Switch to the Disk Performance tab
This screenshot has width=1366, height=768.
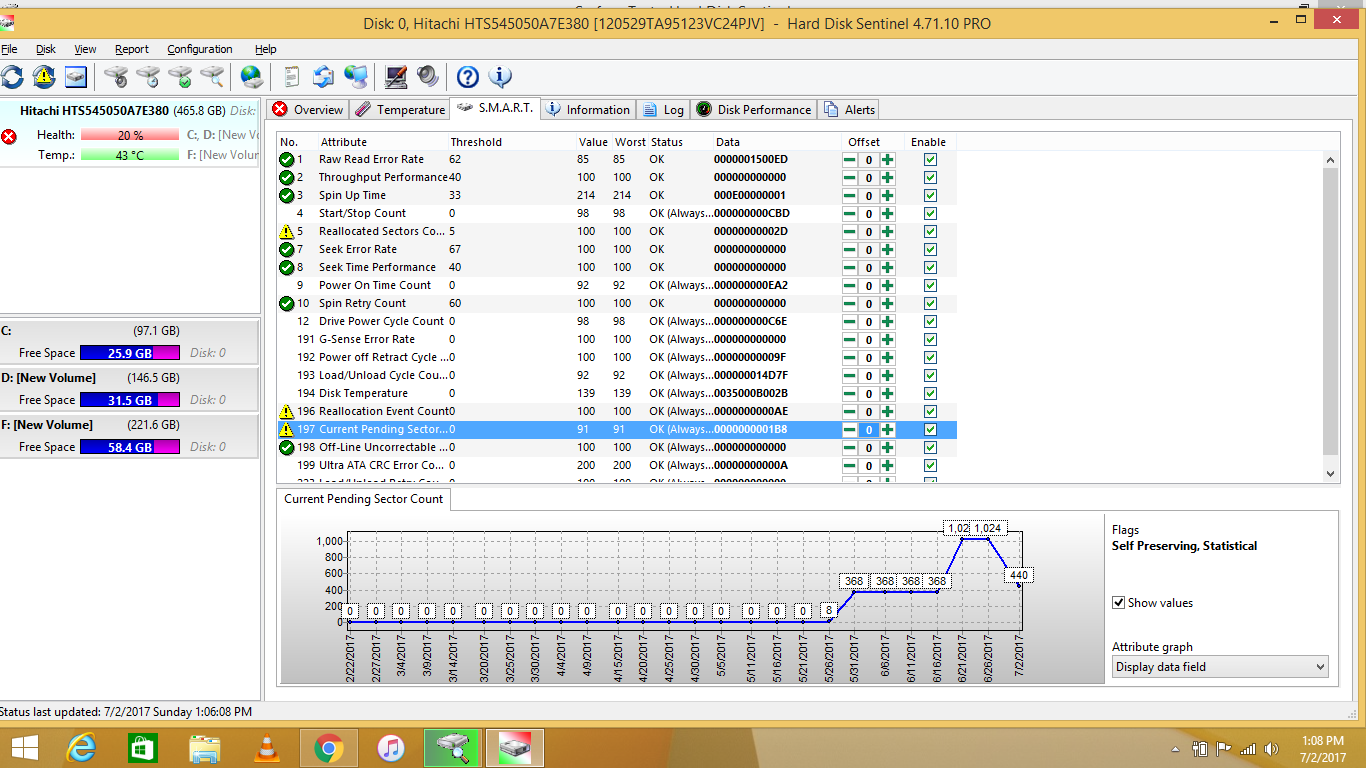753,110
